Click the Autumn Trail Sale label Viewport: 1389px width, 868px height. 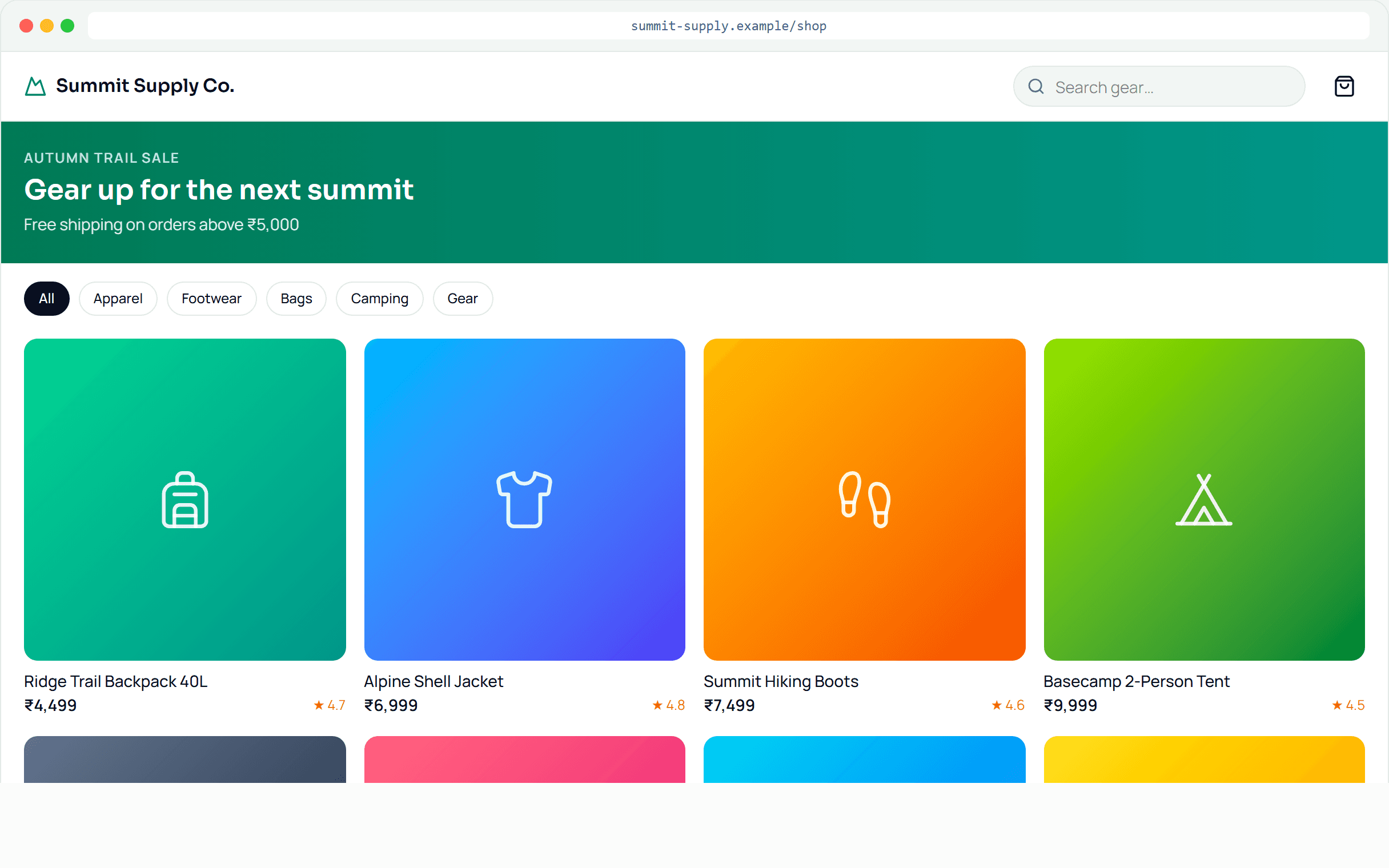point(102,158)
